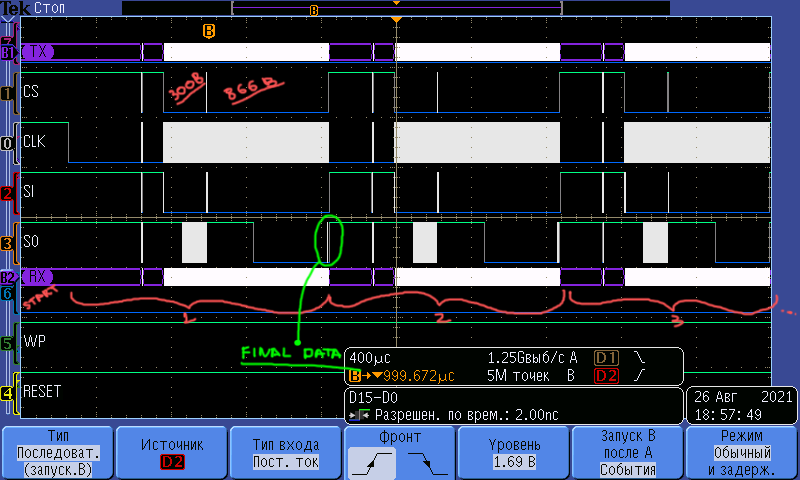800x480 pixels.
Task: Click the CS channel label
Action: pyautogui.click(x=31, y=91)
